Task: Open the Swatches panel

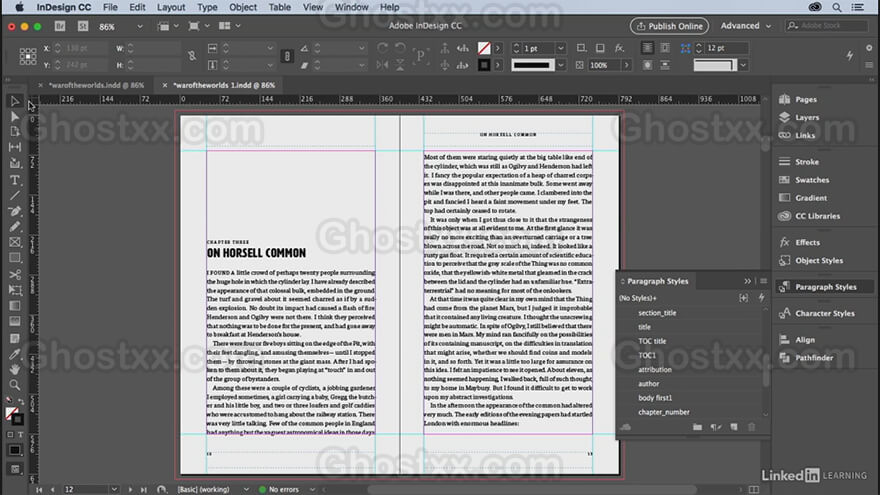Action: 804,180
